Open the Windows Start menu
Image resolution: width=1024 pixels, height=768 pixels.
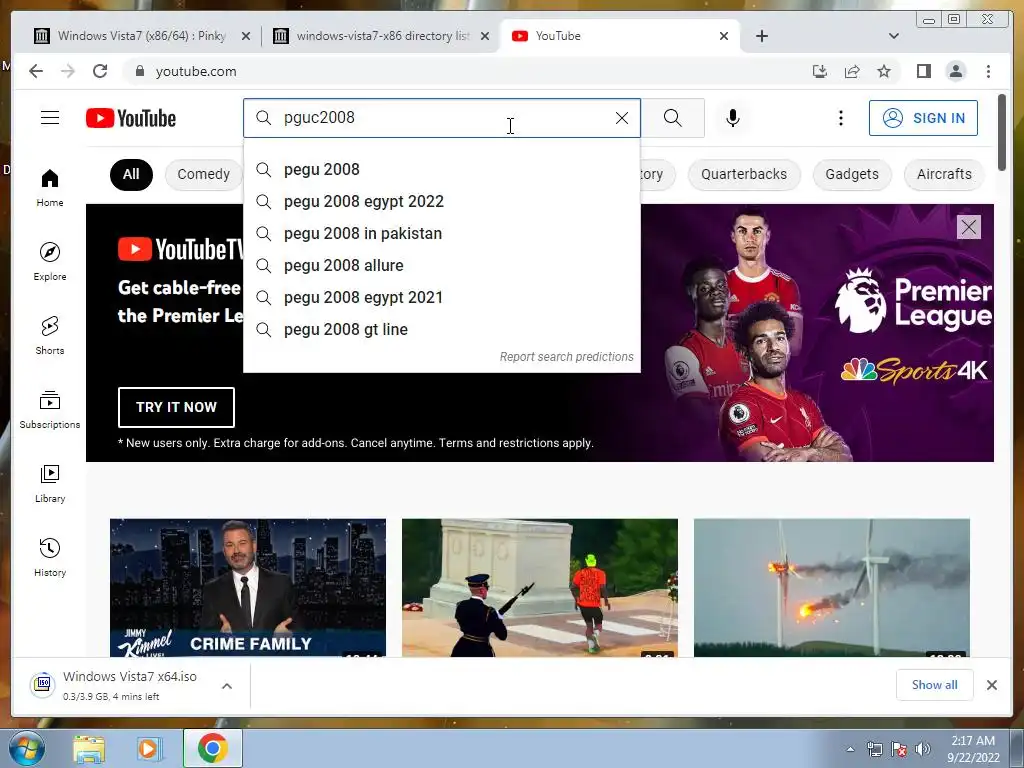coord(25,748)
